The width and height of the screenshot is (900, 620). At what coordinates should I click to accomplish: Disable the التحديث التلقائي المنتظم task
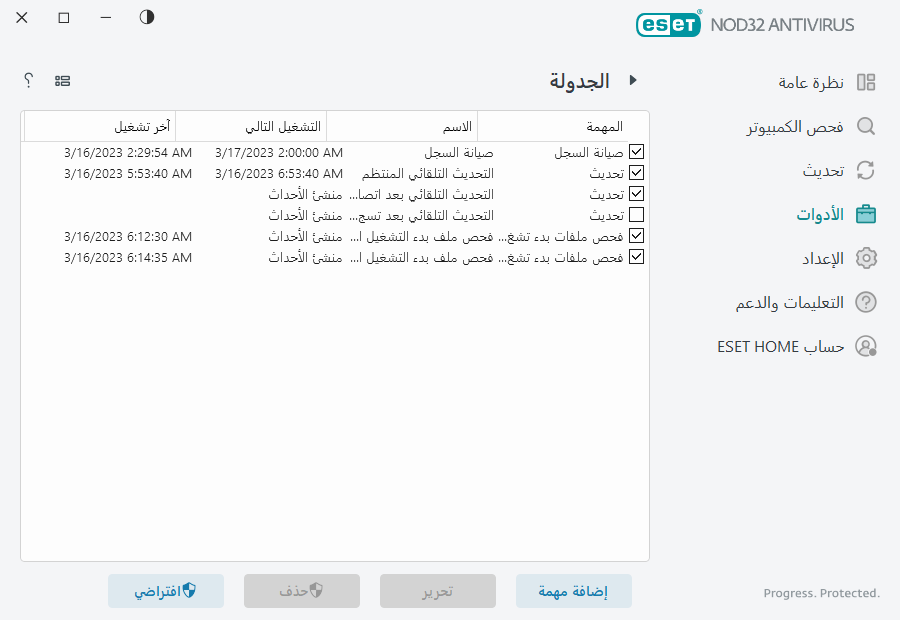(x=637, y=172)
